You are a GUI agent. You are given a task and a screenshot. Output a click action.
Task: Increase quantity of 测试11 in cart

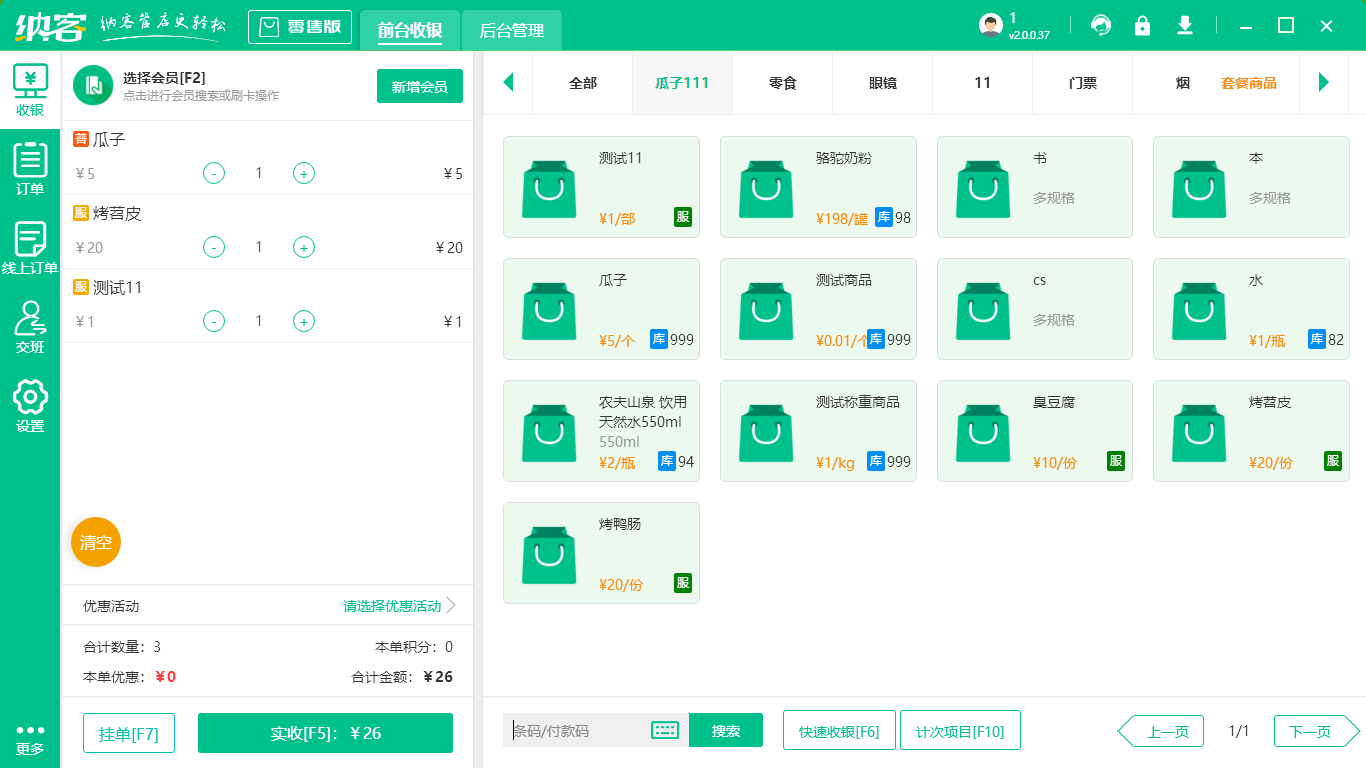(x=304, y=321)
